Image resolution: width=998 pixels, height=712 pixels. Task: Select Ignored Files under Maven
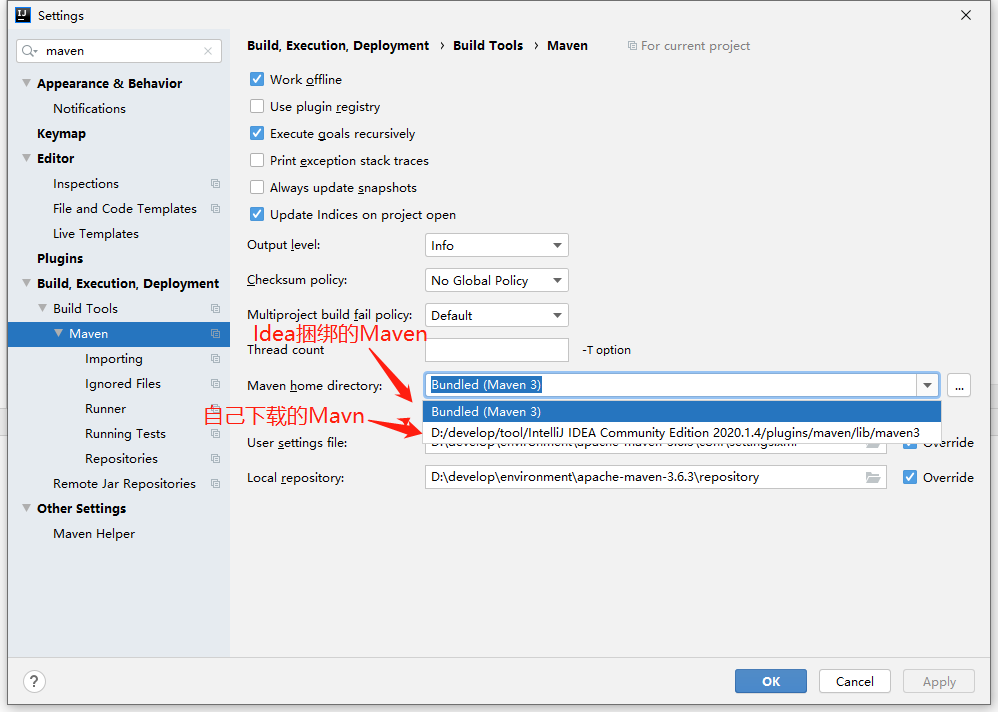(123, 384)
